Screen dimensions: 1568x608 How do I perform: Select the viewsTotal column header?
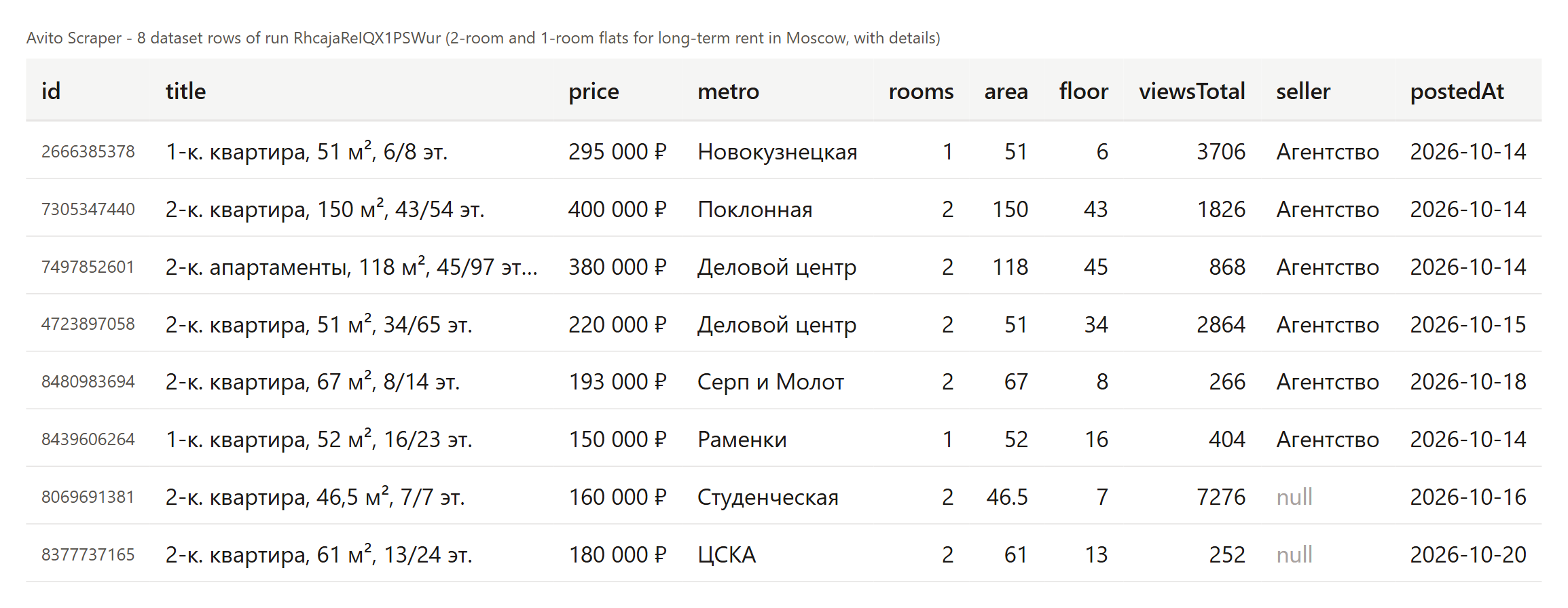(1192, 91)
